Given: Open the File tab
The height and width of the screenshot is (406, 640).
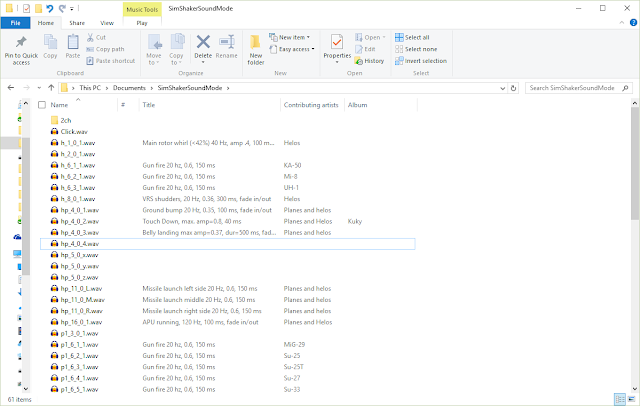Looking at the screenshot, I should tap(15, 23).
